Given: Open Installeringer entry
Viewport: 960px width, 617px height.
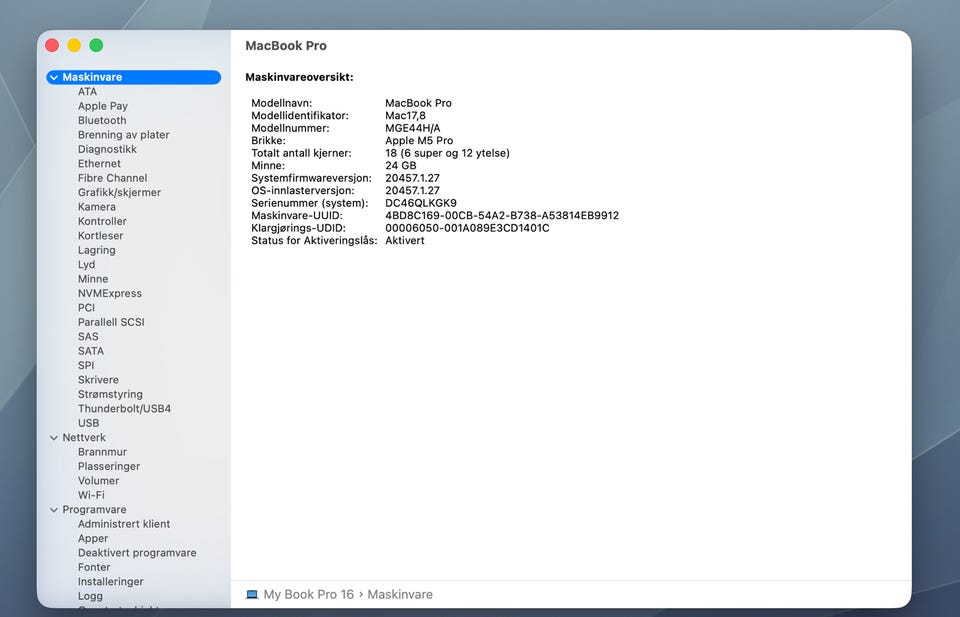Looking at the screenshot, I should [110, 581].
